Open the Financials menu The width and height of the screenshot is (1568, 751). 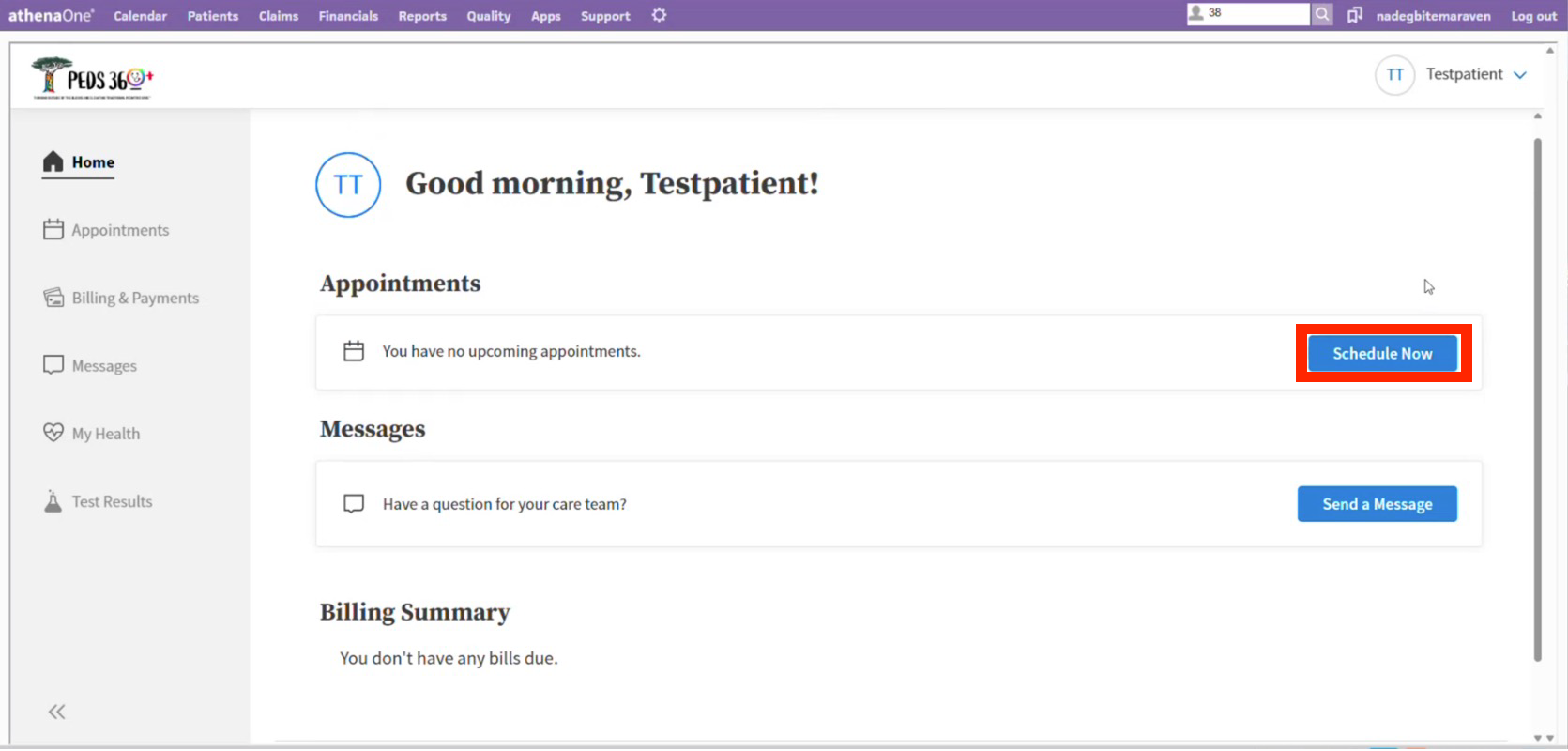point(348,16)
